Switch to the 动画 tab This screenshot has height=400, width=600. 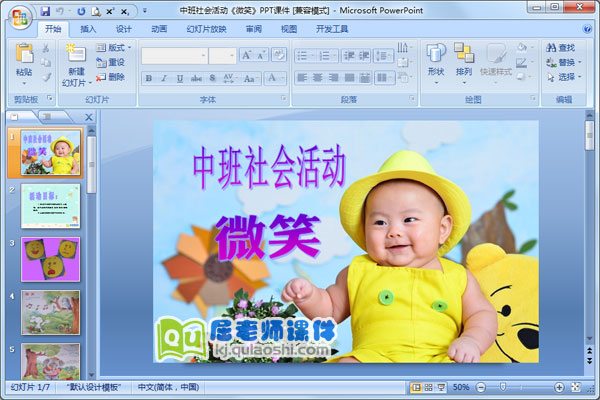pyautogui.click(x=159, y=29)
